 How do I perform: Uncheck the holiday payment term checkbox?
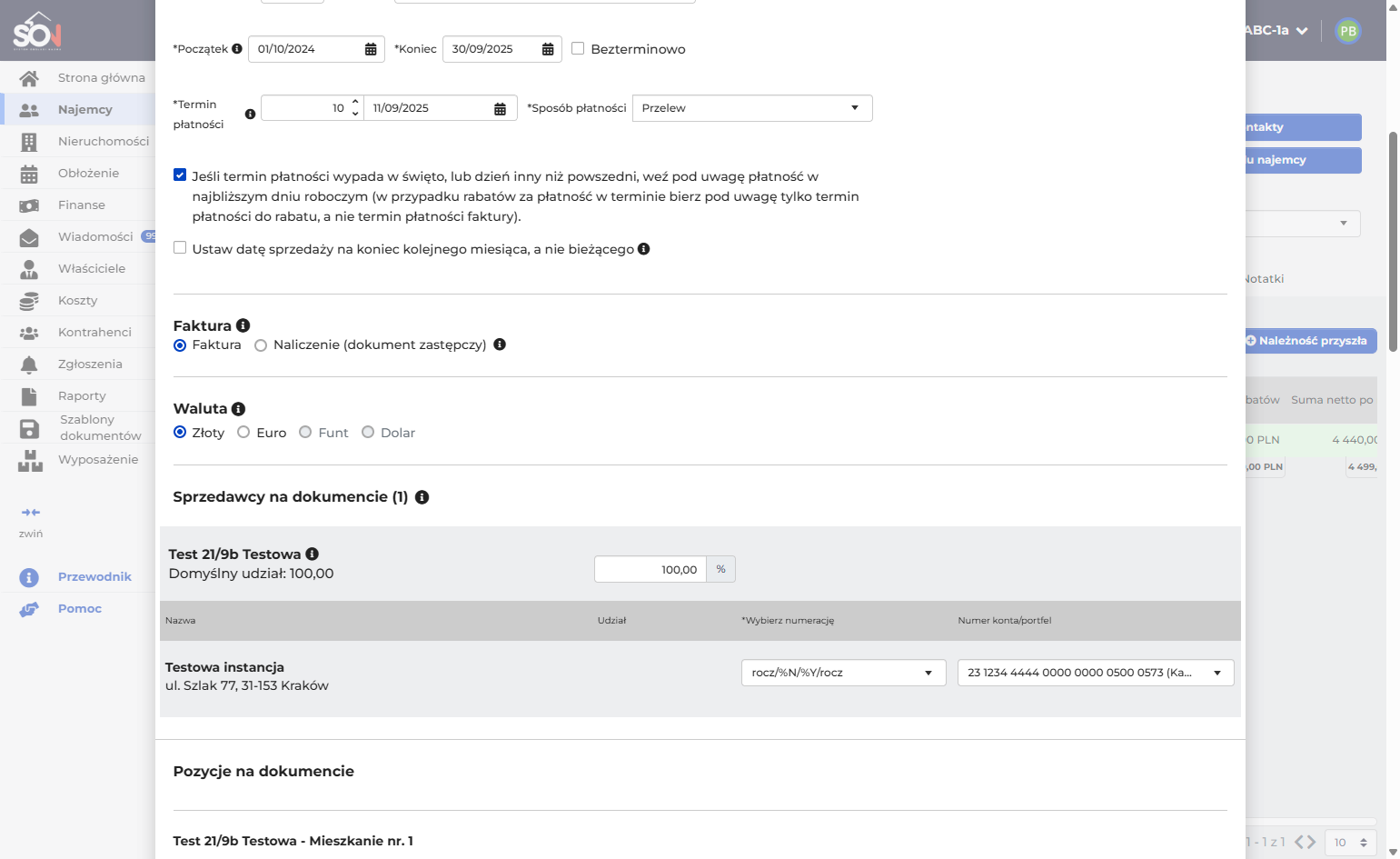[x=180, y=175]
